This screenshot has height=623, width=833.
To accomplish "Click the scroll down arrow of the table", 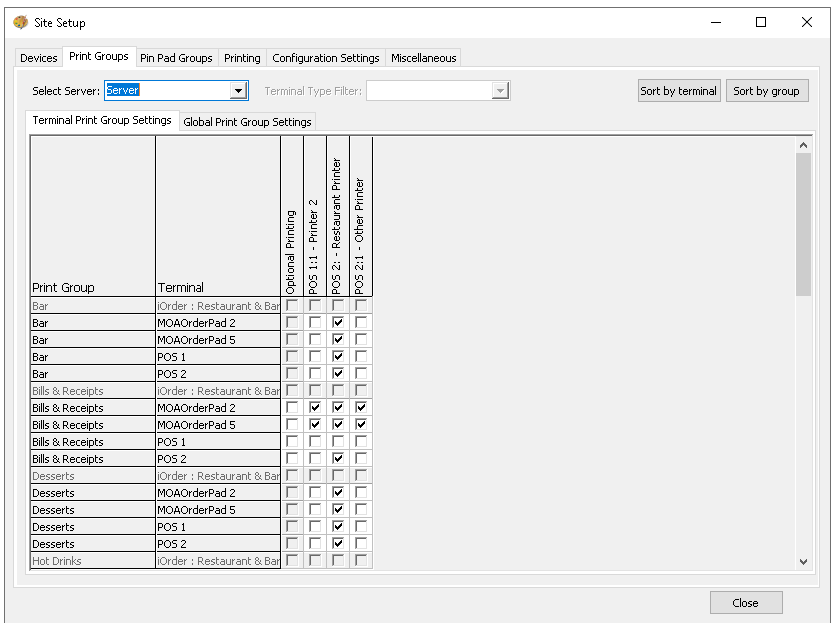I will tap(803, 561).
